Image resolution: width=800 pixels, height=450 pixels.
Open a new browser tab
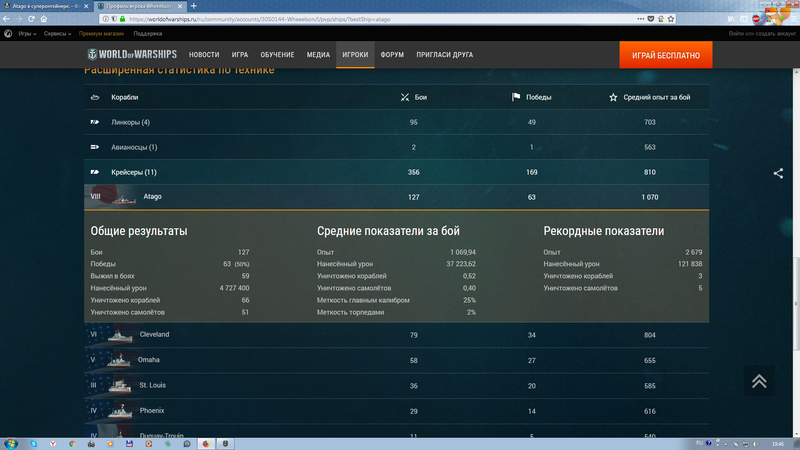tap(194, 6)
